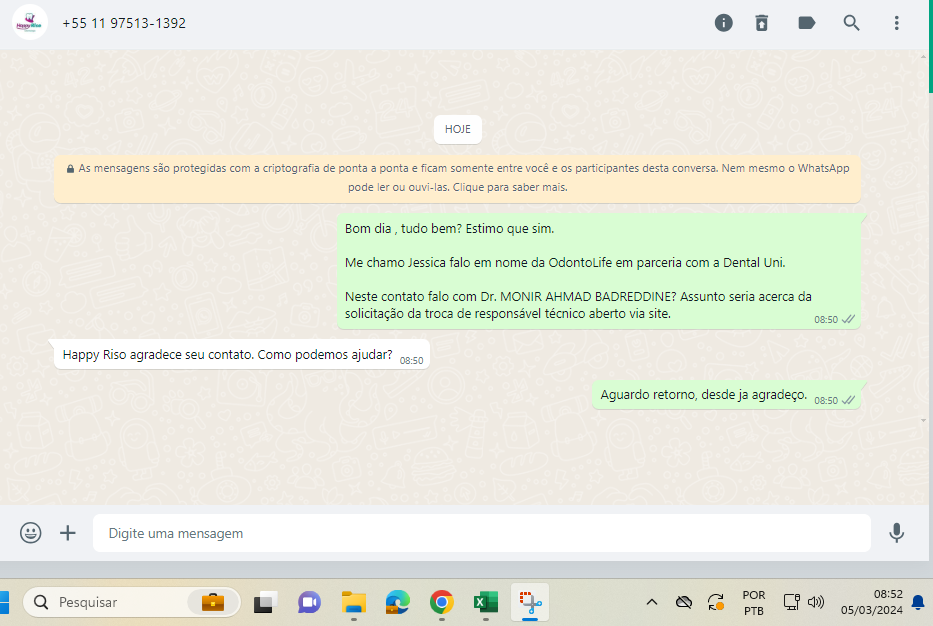Open the volume speaker tray icon
This screenshot has height=626, width=933.
click(816, 602)
